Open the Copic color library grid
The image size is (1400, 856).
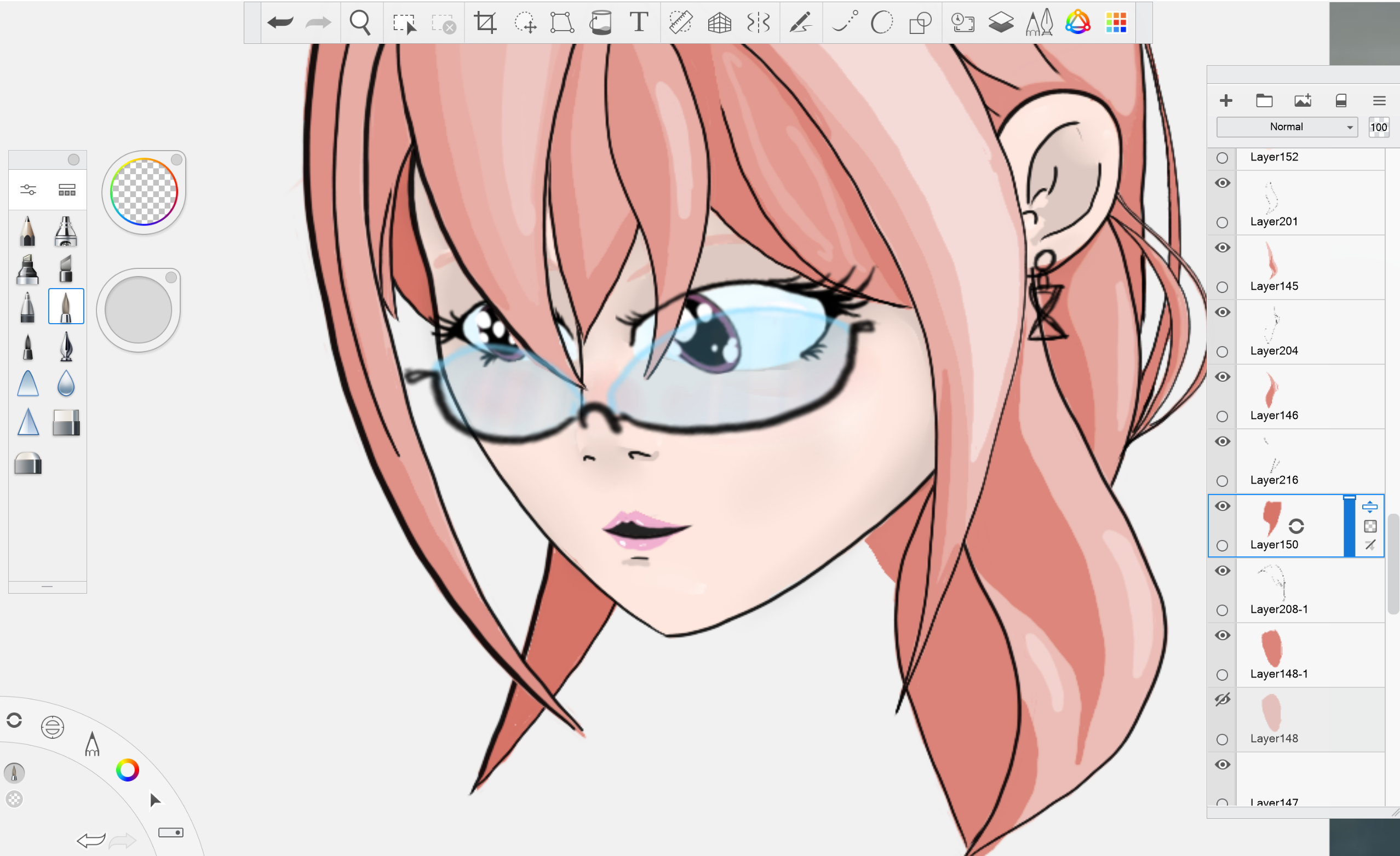pyautogui.click(x=1116, y=22)
